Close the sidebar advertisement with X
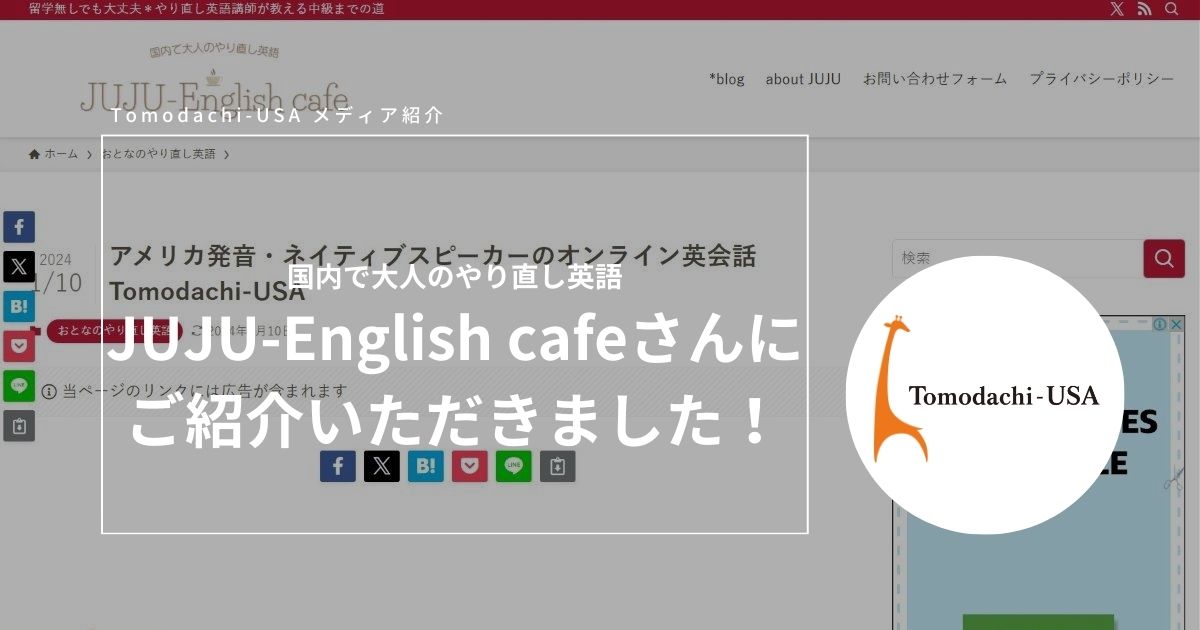 pyautogui.click(x=1177, y=324)
